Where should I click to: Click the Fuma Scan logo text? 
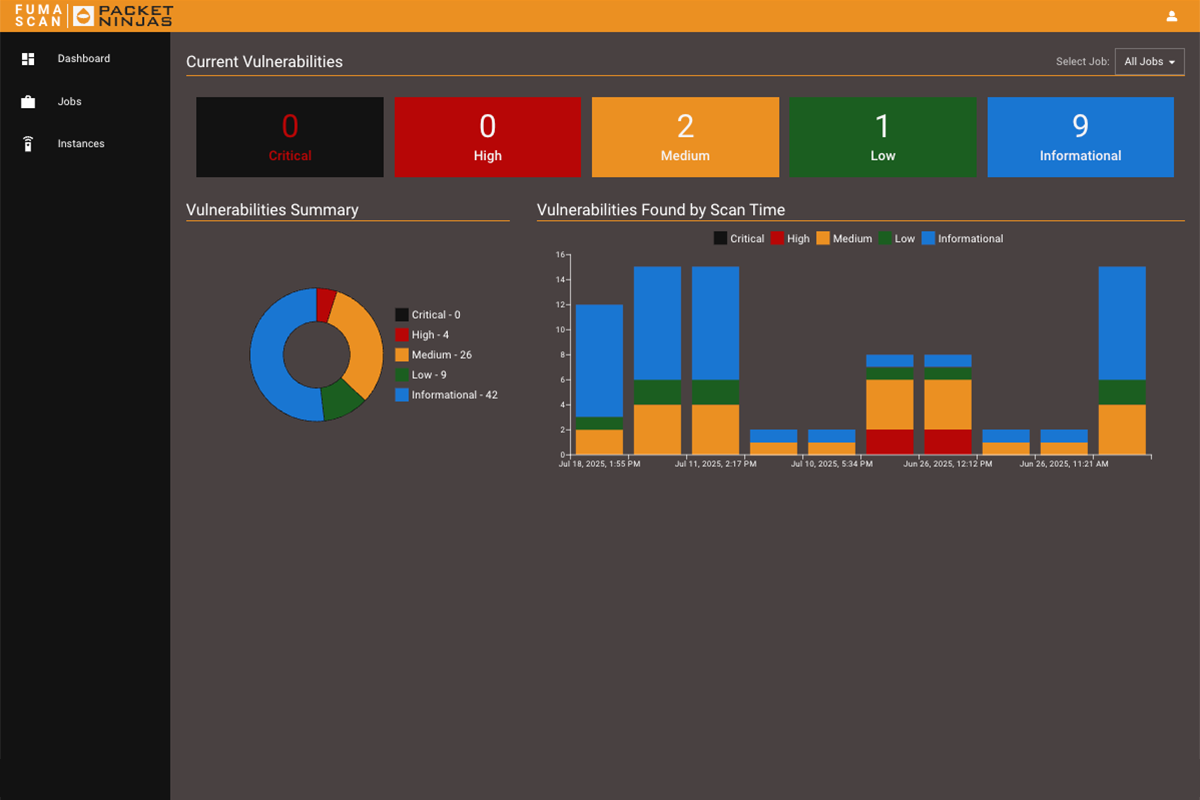pos(38,16)
